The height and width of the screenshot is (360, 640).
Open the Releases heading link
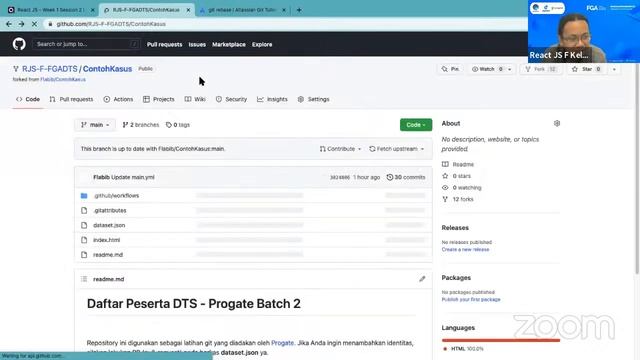(455, 228)
